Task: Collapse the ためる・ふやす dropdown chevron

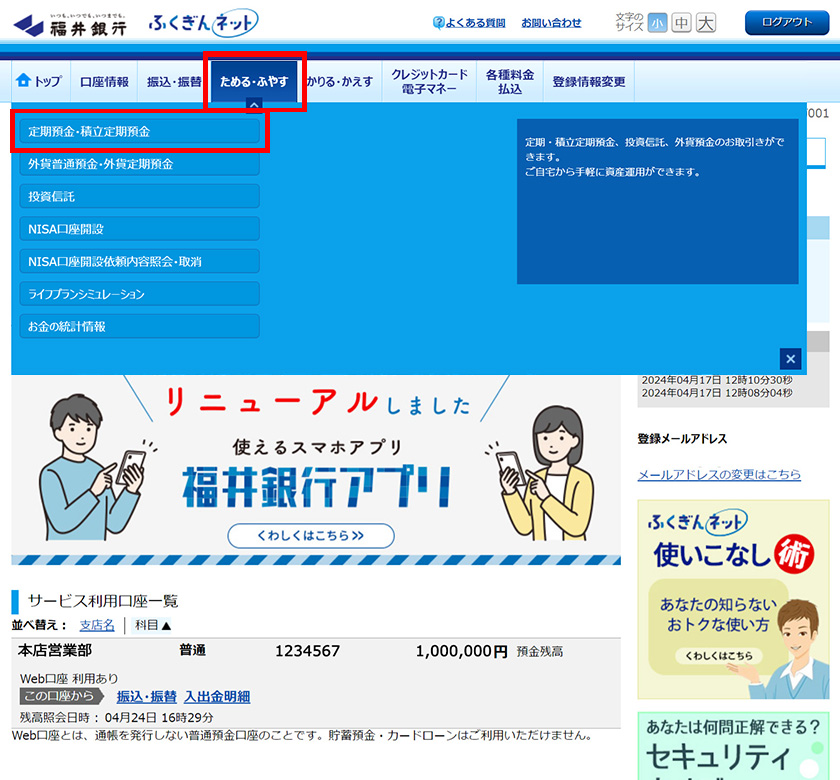Action: click(x=254, y=106)
